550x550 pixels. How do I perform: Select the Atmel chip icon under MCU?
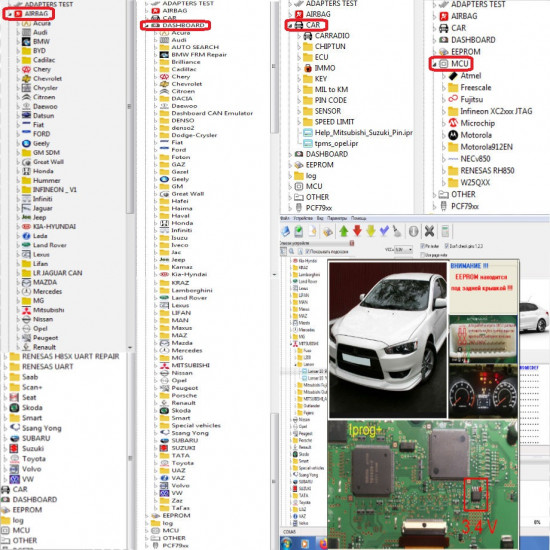453,76
